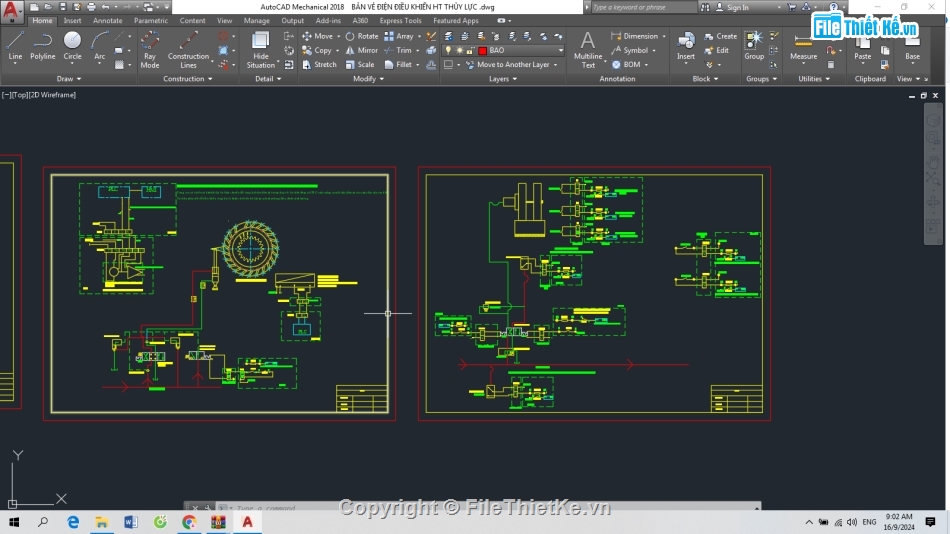Screen dimensions: 950x534
Task: Activate Ray Mode construction tool
Action: [150, 50]
